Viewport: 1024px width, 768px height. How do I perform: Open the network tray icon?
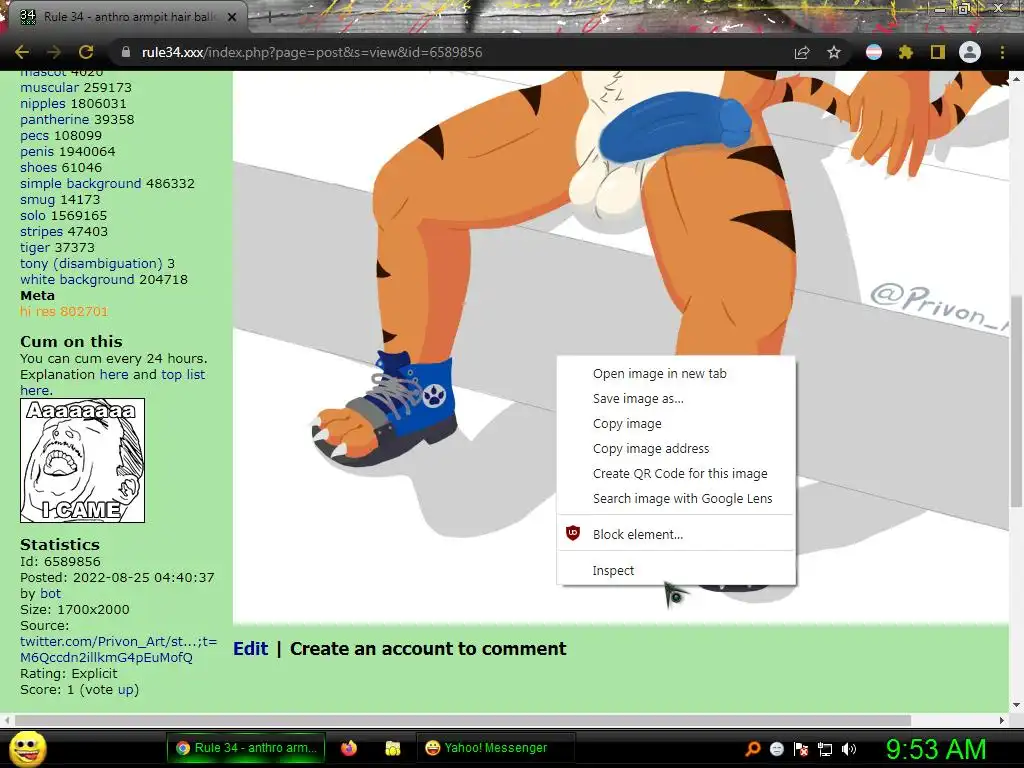click(825, 748)
